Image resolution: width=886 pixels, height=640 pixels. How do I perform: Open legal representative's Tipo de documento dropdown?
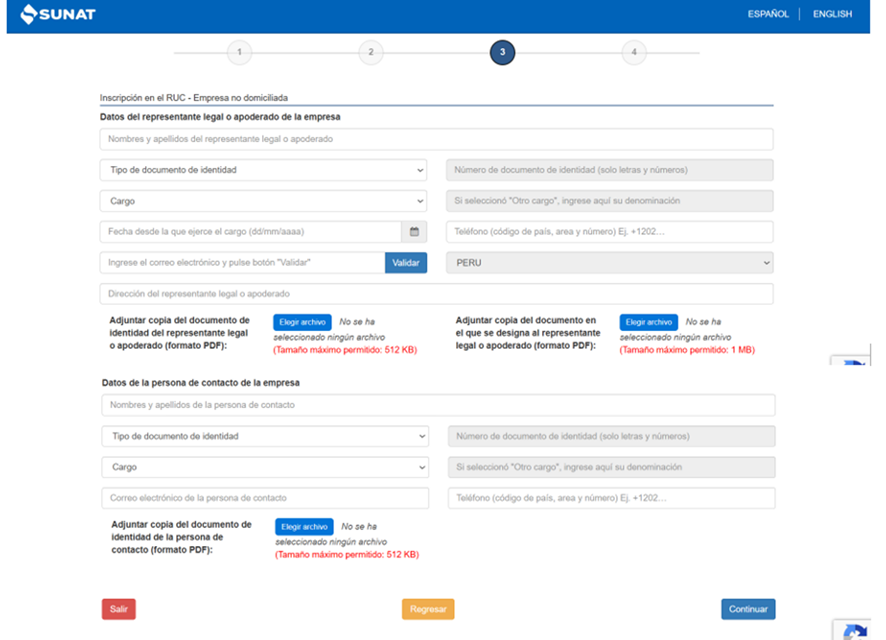[263, 170]
